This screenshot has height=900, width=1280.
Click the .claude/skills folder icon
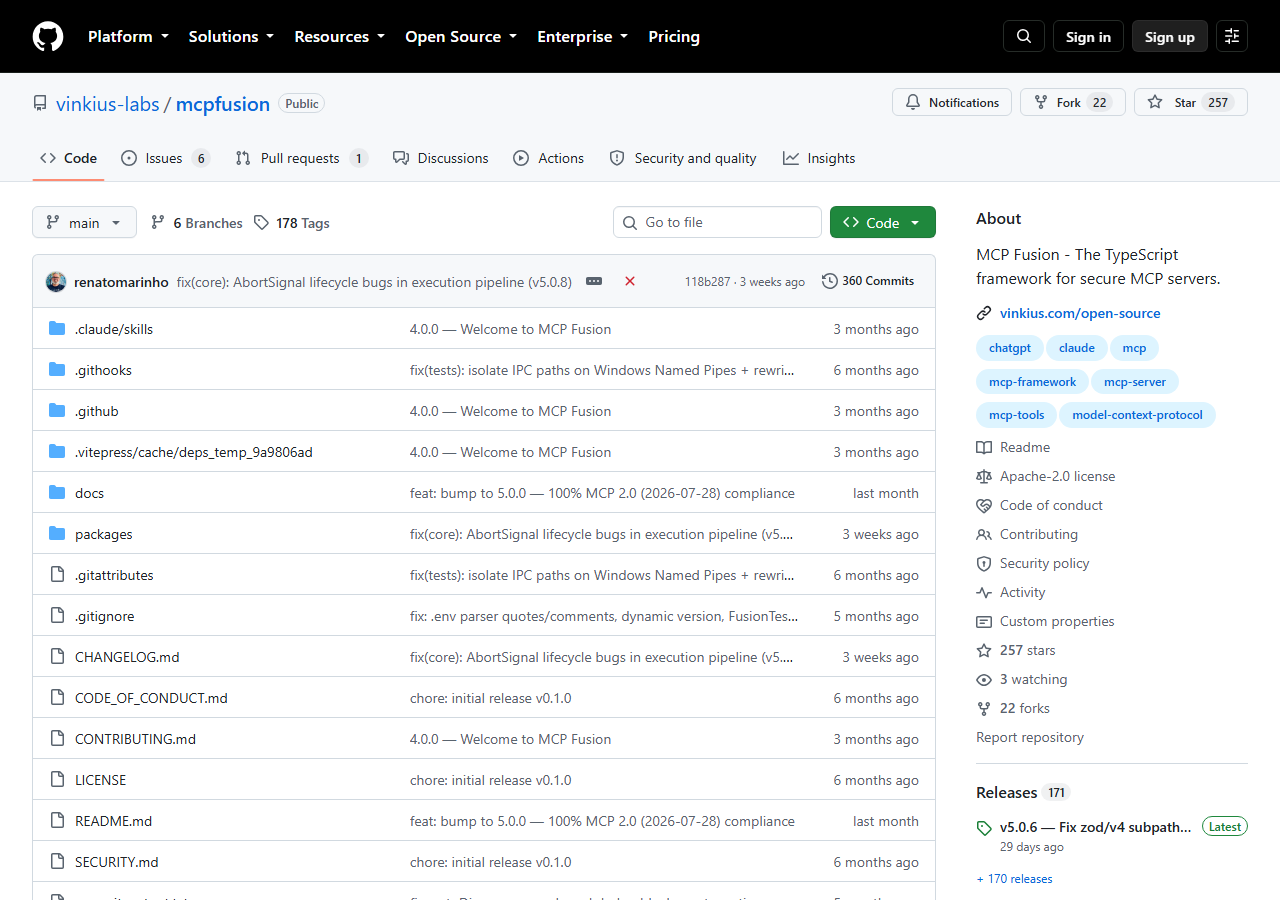57,329
